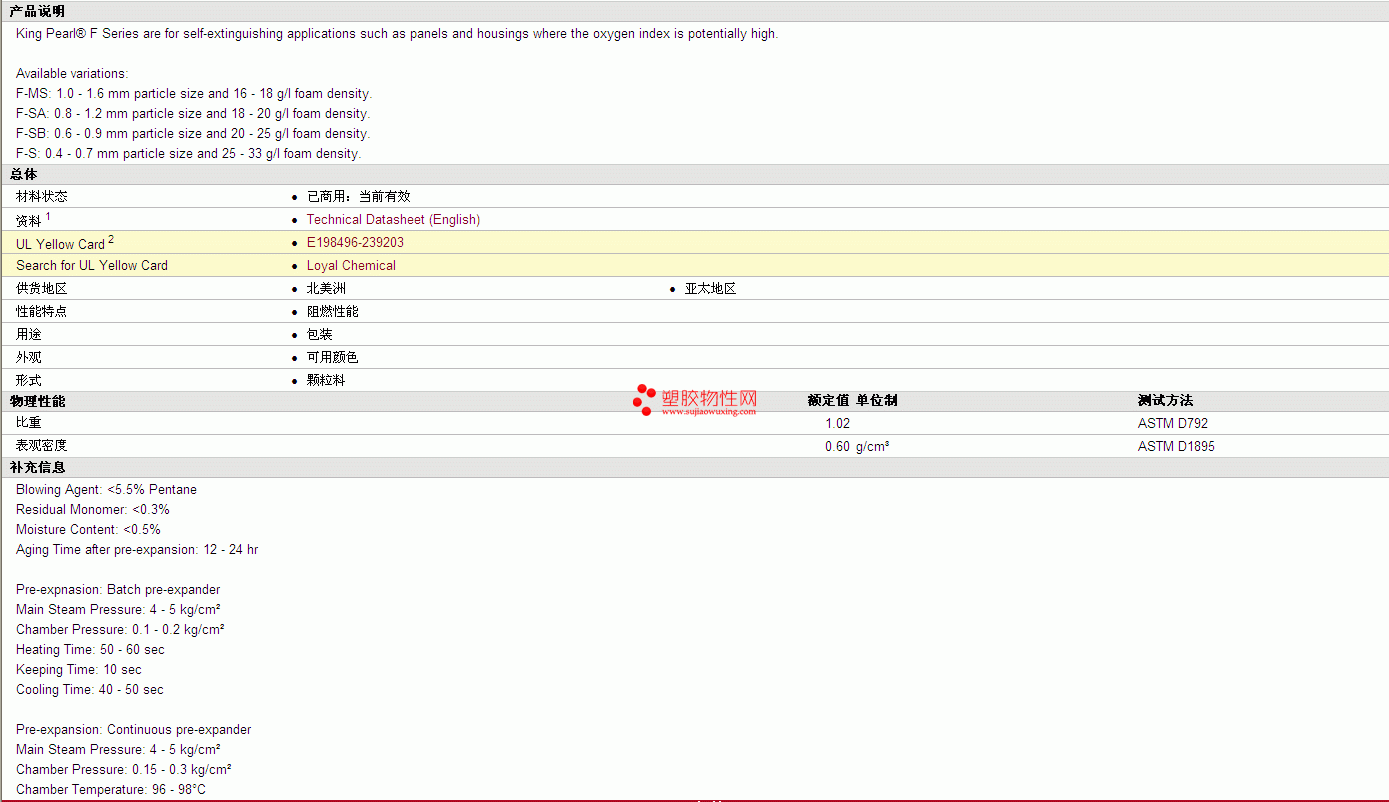Screen dimensions: 1389x802
Task: Select the 0.60 g/cm³ density value
Action: [857, 446]
